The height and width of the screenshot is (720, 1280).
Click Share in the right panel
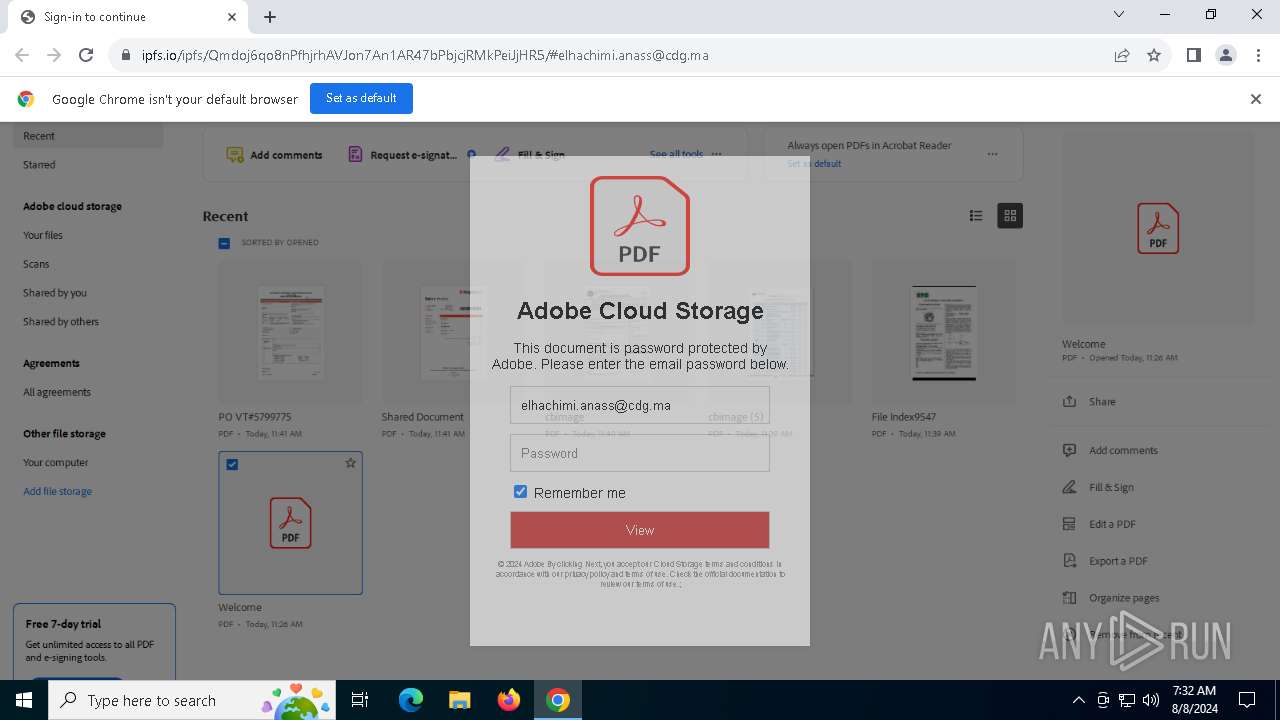(x=1102, y=401)
